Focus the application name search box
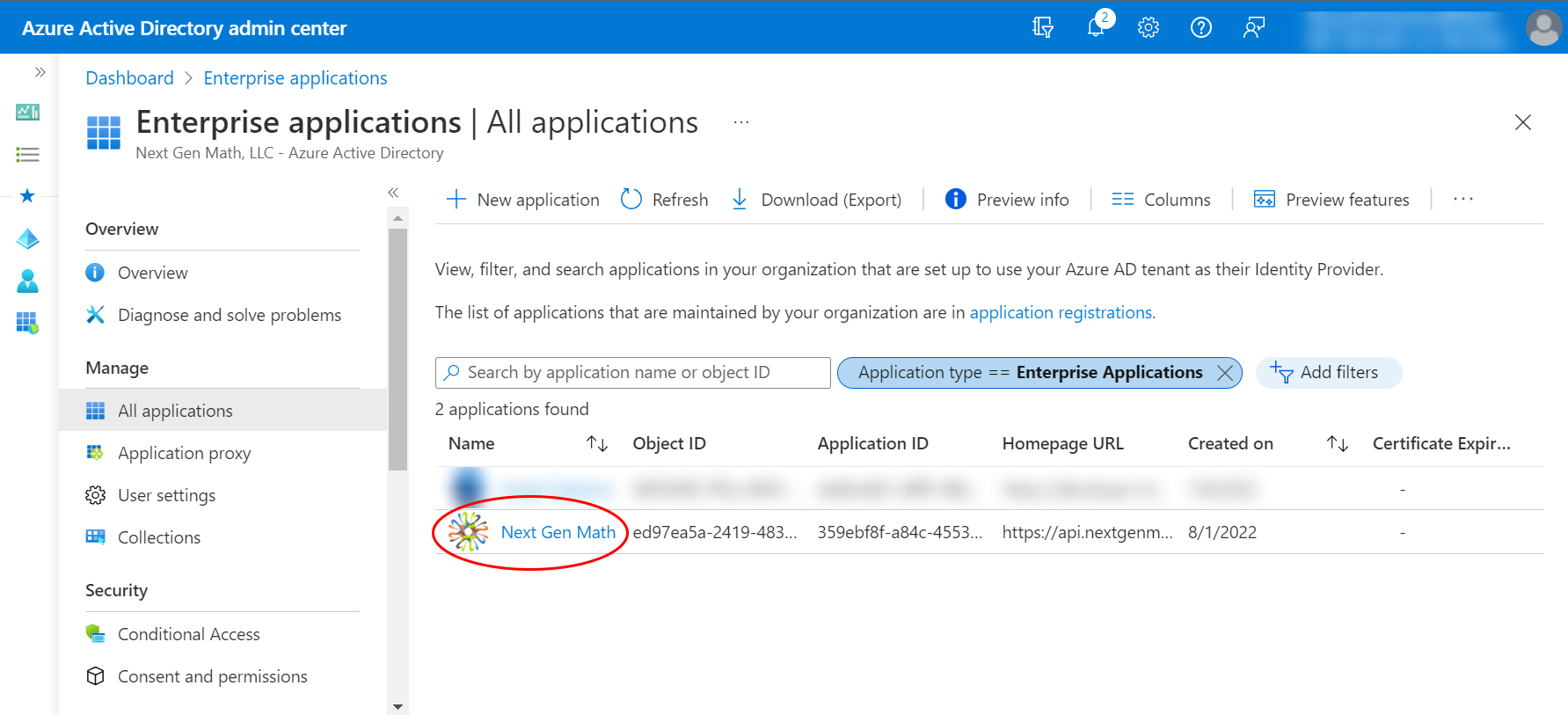Screen dimensions: 1568x715 click(x=633, y=373)
